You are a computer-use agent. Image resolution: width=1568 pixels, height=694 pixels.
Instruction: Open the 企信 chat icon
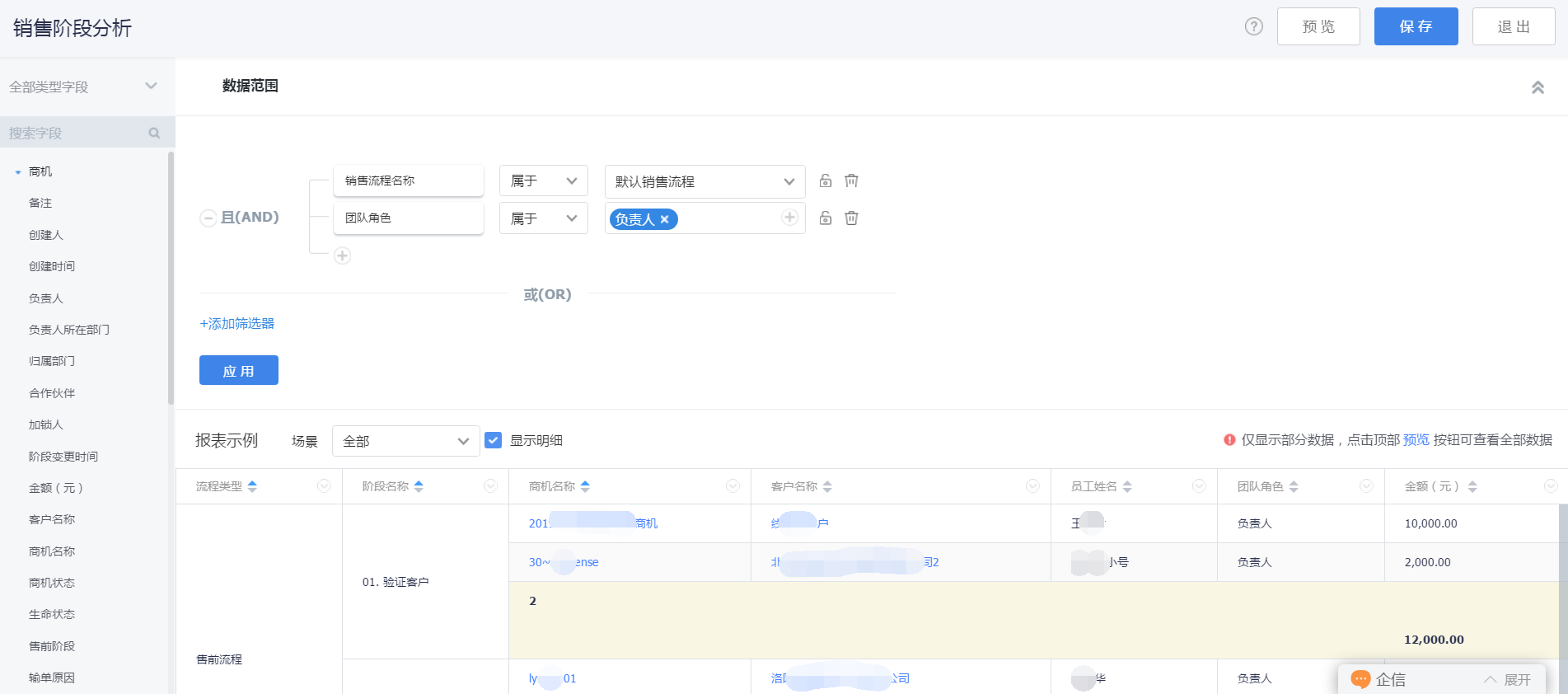click(1360, 679)
